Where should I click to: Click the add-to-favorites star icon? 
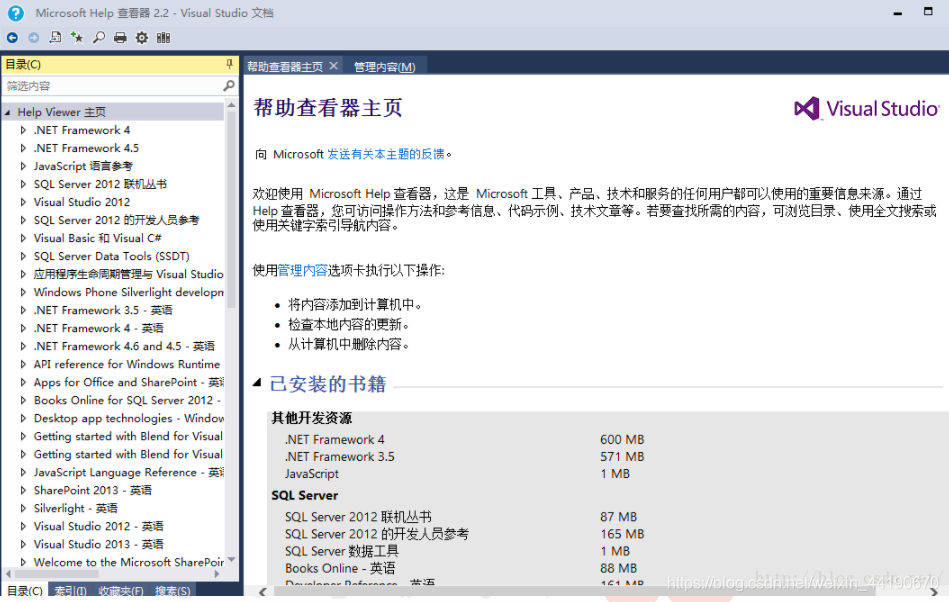[76, 37]
